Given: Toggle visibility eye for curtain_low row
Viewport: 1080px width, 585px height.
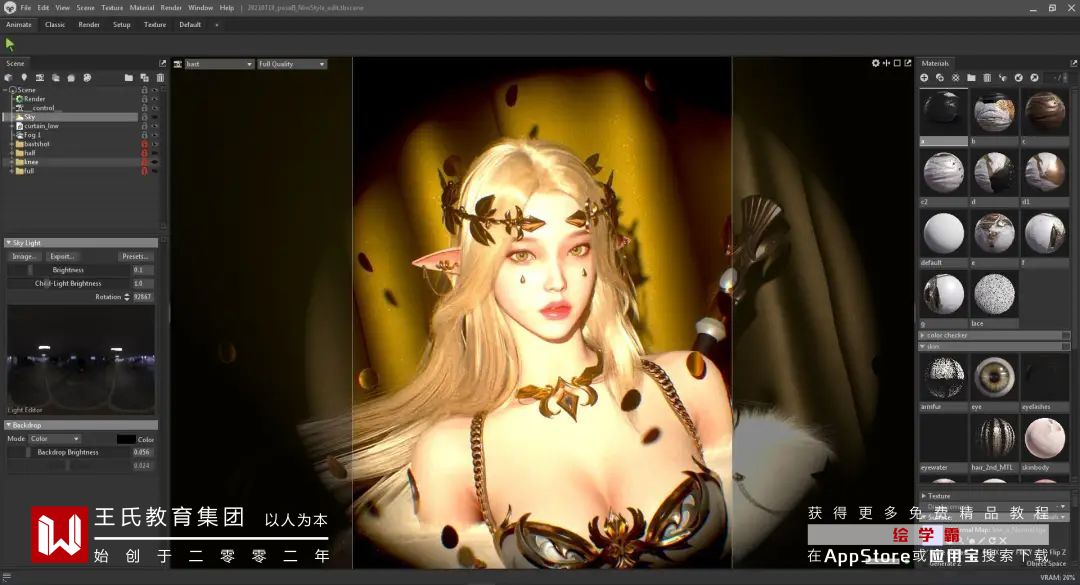Looking at the screenshot, I should point(155,126).
